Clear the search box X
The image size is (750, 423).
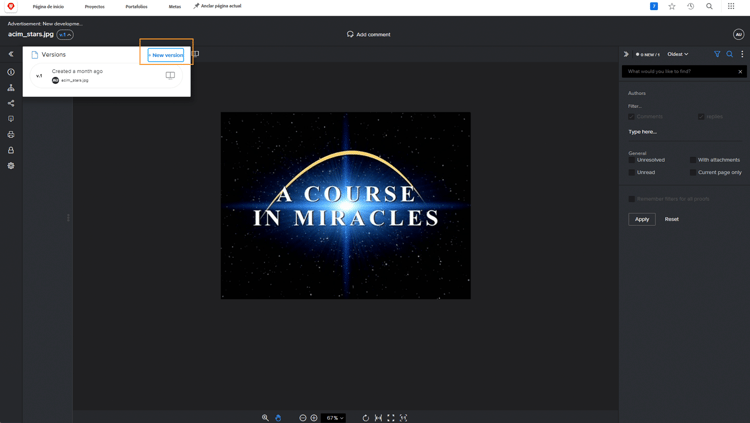740,72
